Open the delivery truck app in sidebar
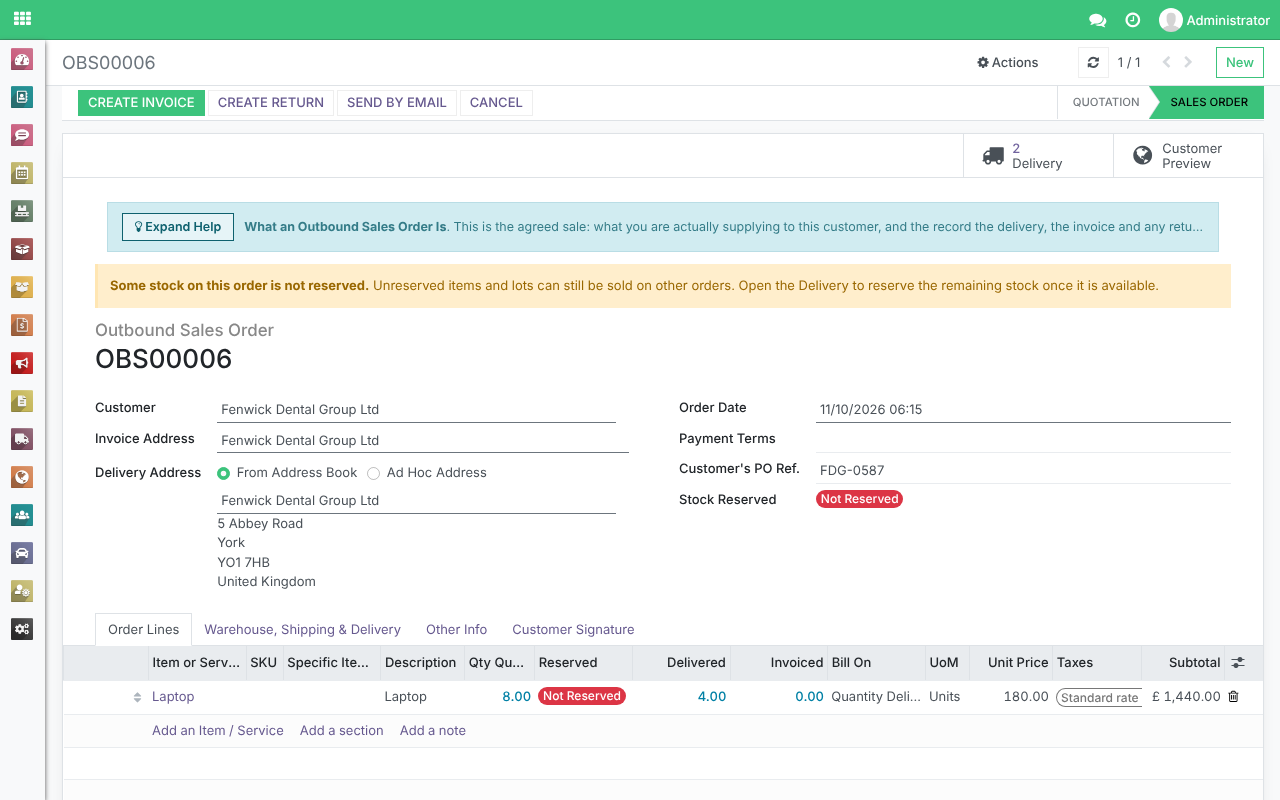The height and width of the screenshot is (800, 1280). [22, 439]
